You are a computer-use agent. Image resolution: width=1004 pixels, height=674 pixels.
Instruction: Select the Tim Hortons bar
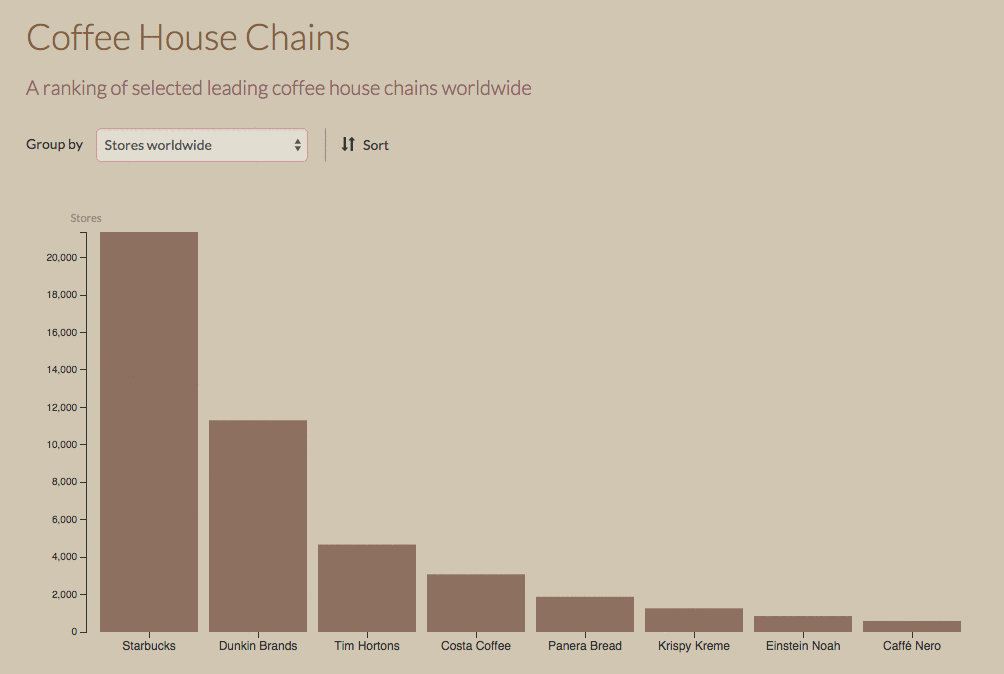tap(367, 588)
